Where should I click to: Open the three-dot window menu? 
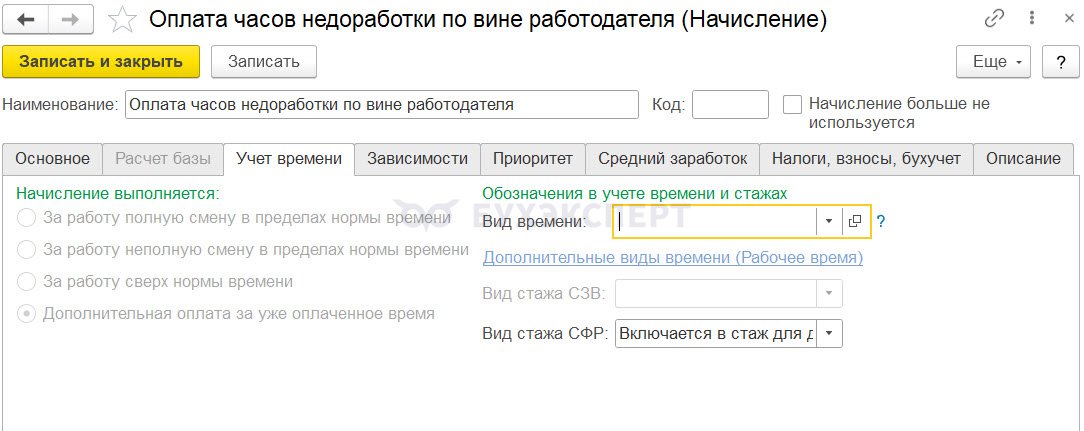click(1032, 19)
